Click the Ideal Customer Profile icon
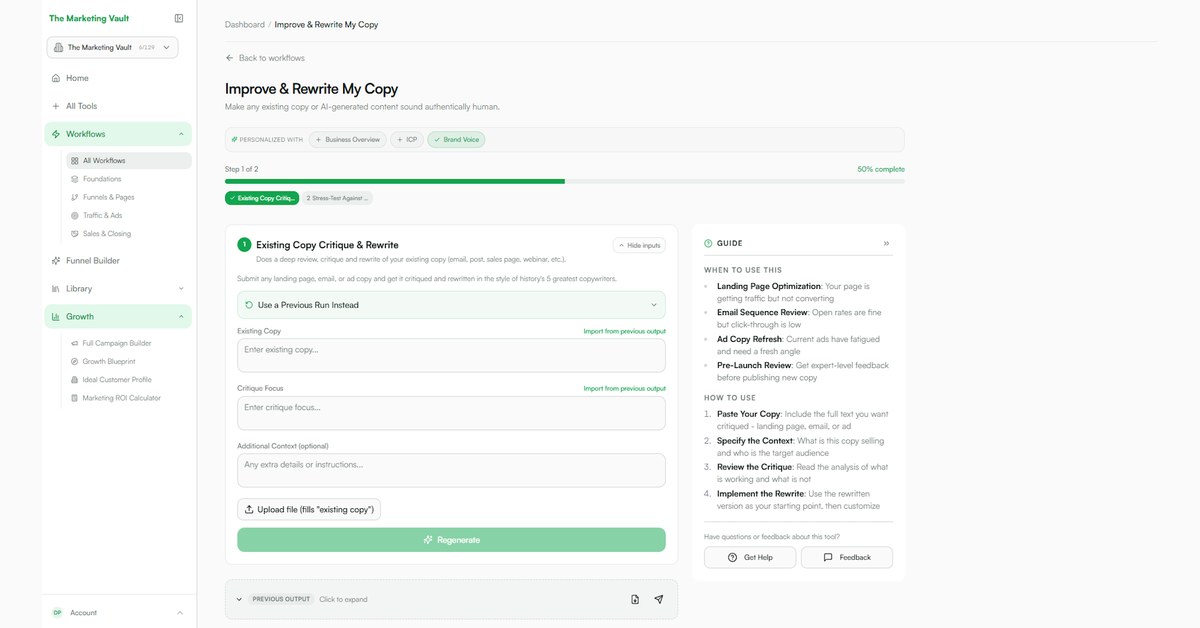This screenshot has width=1200, height=628. pyautogui.click(x=74, y=380)
